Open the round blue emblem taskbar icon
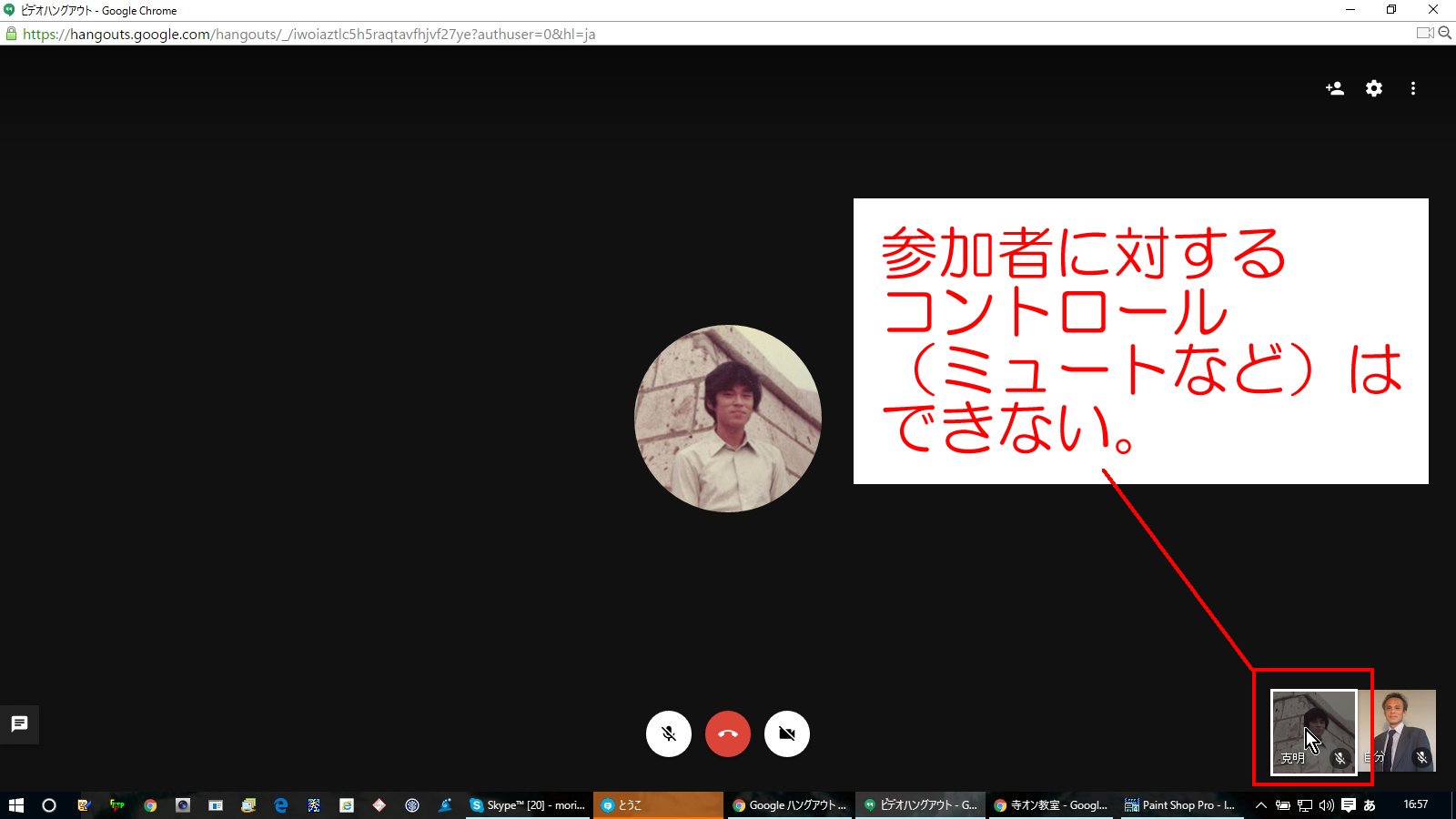The height and width of the screenshot is (819, 1456). click(x=412, y=805)
